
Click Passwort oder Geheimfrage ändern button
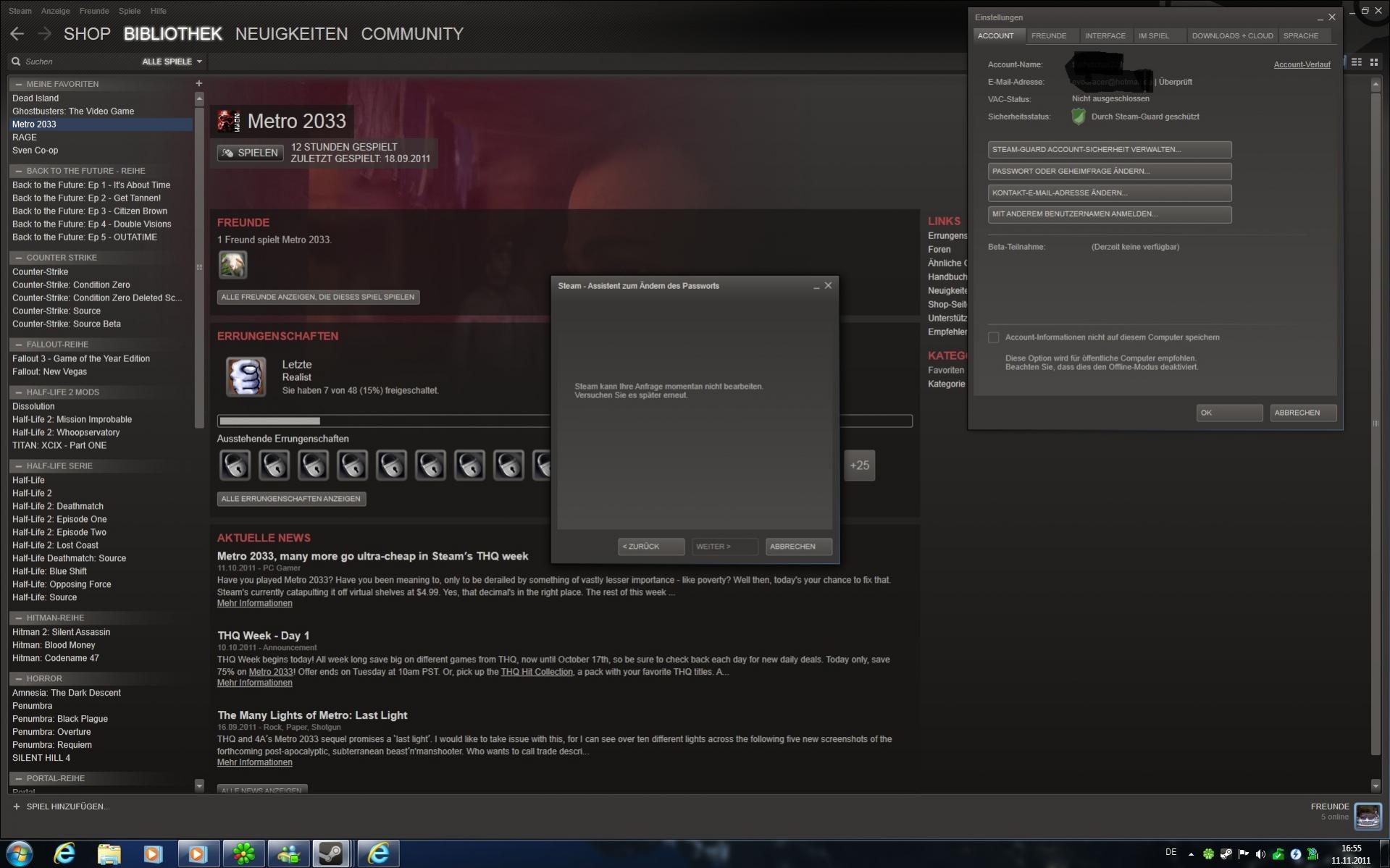click(x=1109, y=171)
